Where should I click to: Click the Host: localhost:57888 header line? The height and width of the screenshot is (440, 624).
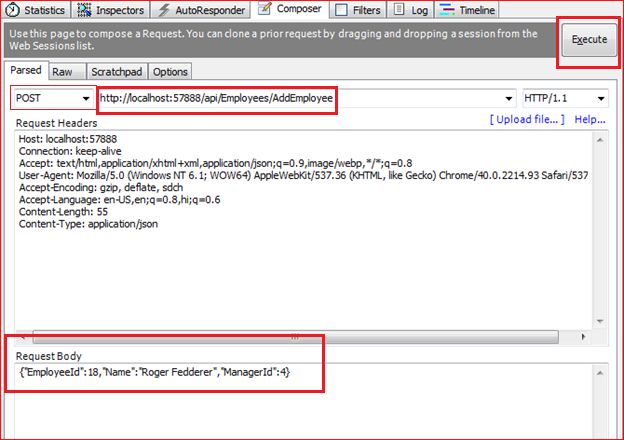(x=68, y=139)
